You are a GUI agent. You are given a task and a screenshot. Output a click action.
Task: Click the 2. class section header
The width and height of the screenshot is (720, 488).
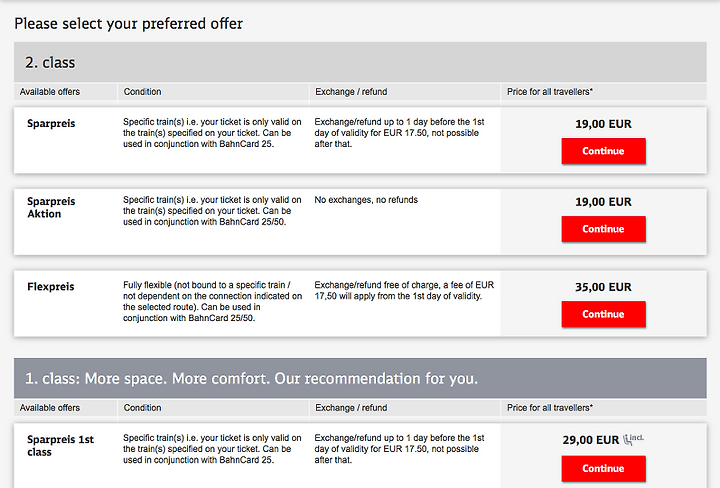[360, 62]
